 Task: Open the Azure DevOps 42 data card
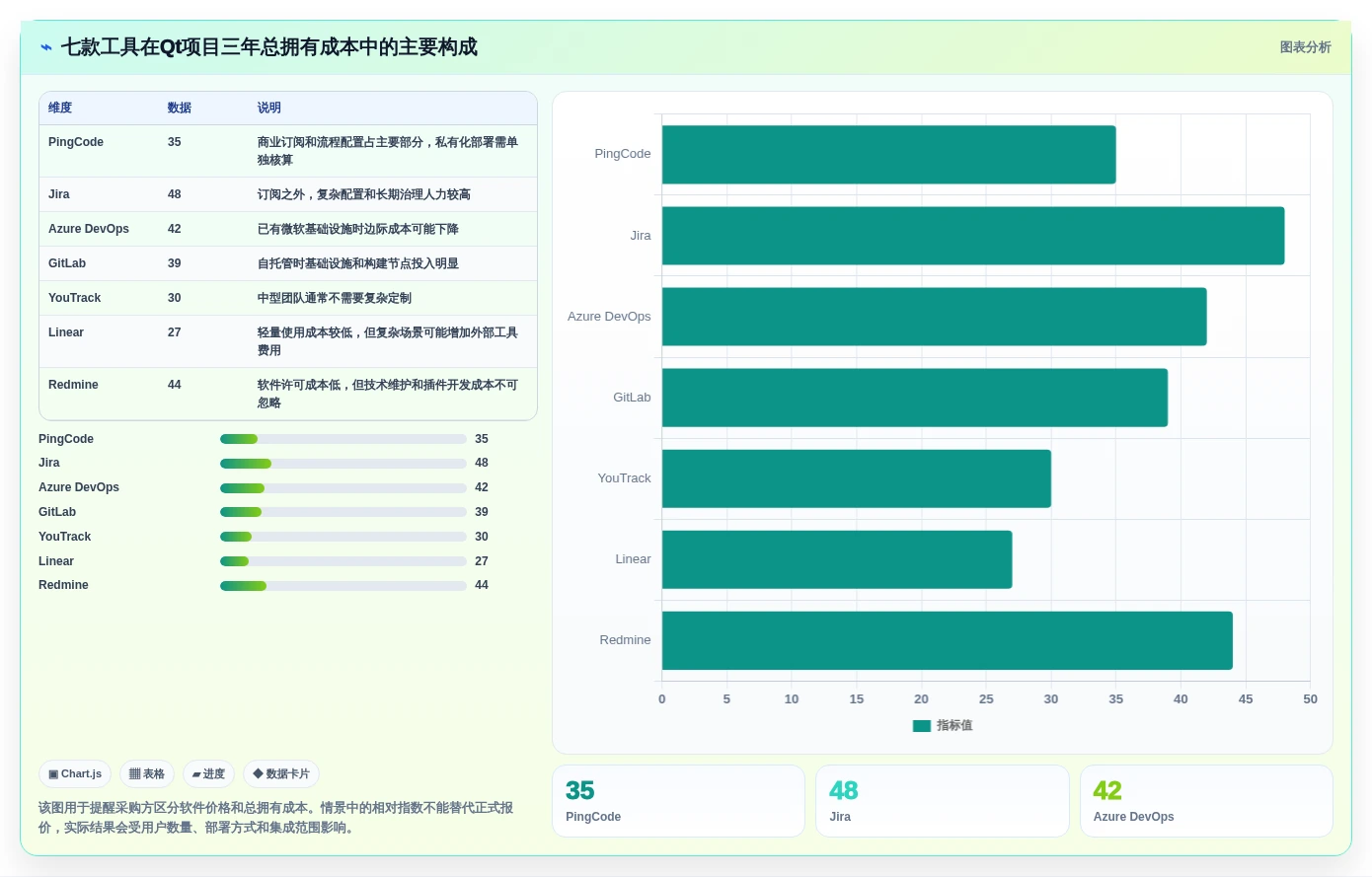(1206, 801)
